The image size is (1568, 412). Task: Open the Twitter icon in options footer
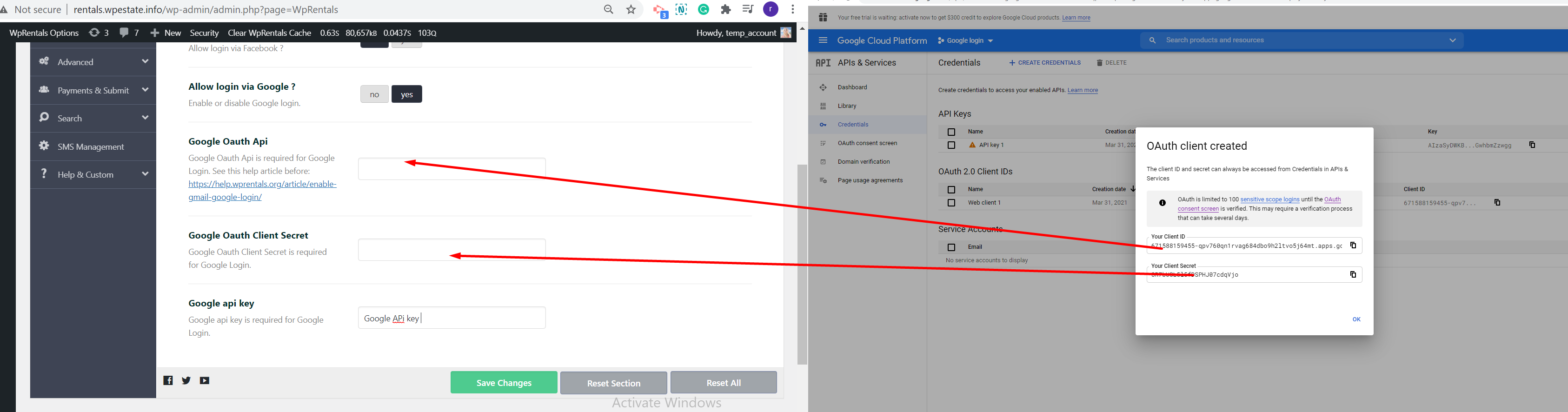[x=186, y=380]
